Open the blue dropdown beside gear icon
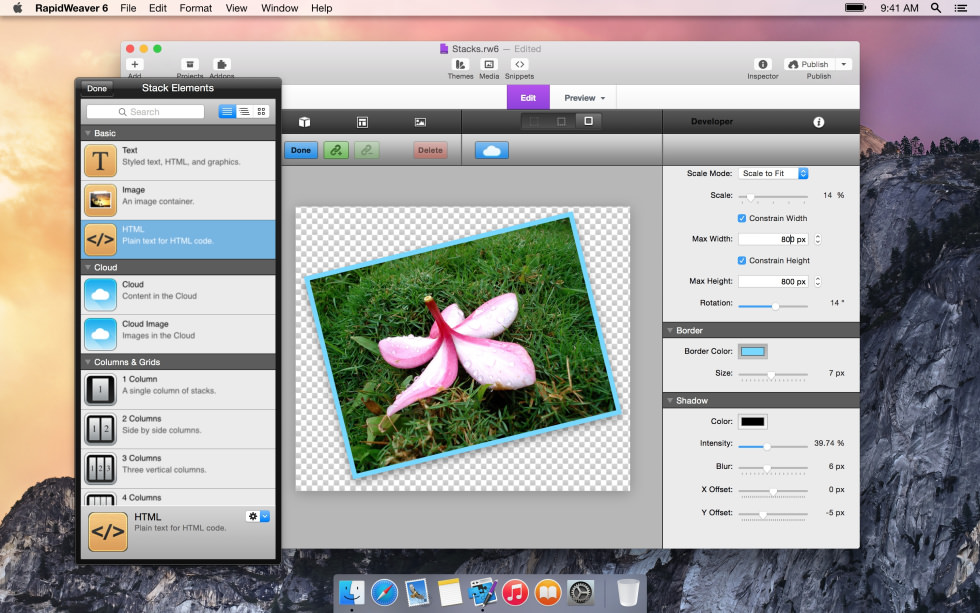Screen dimensions: 980x613 [x=265, y=516]
